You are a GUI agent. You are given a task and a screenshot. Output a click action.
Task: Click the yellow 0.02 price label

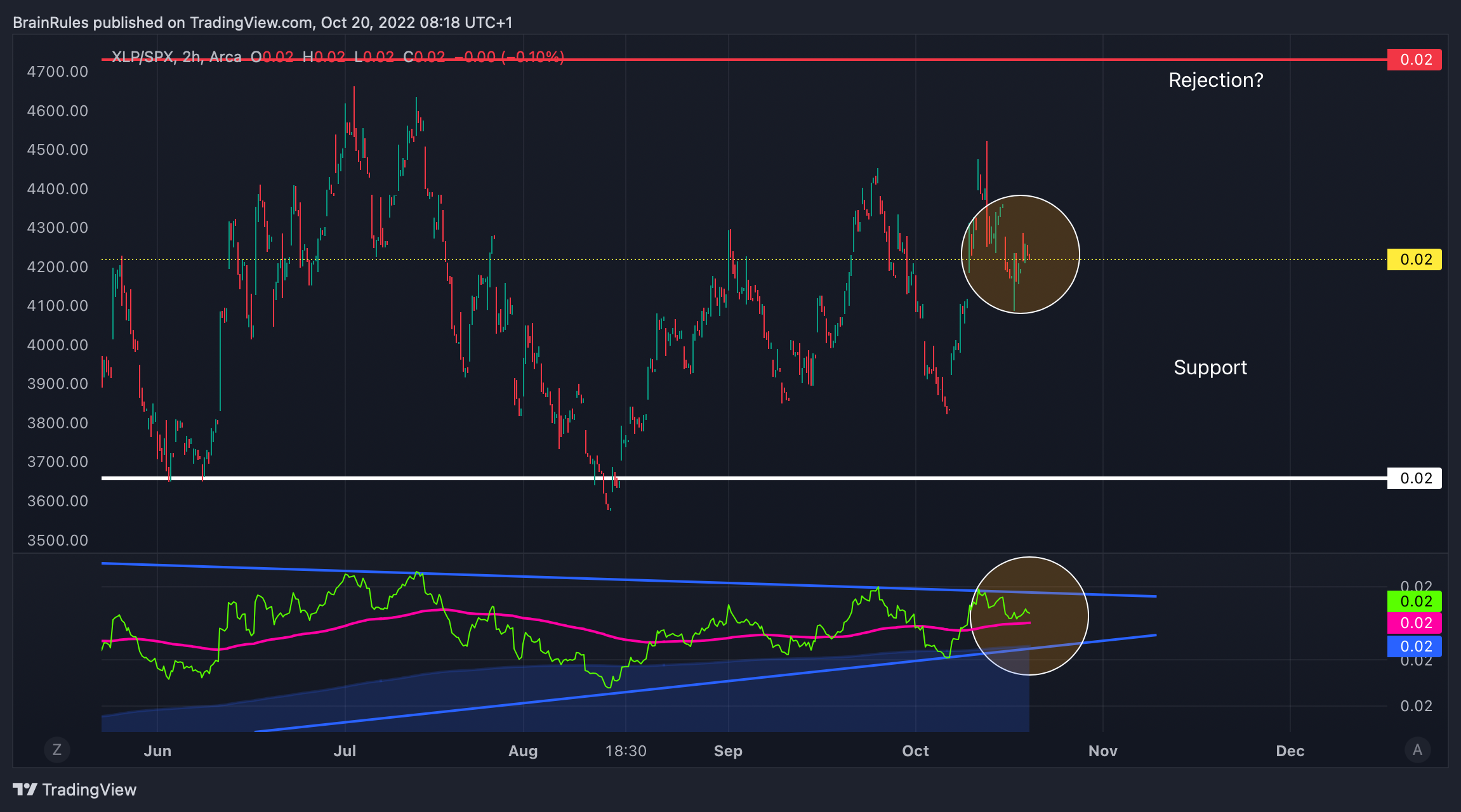point(1414,259)
